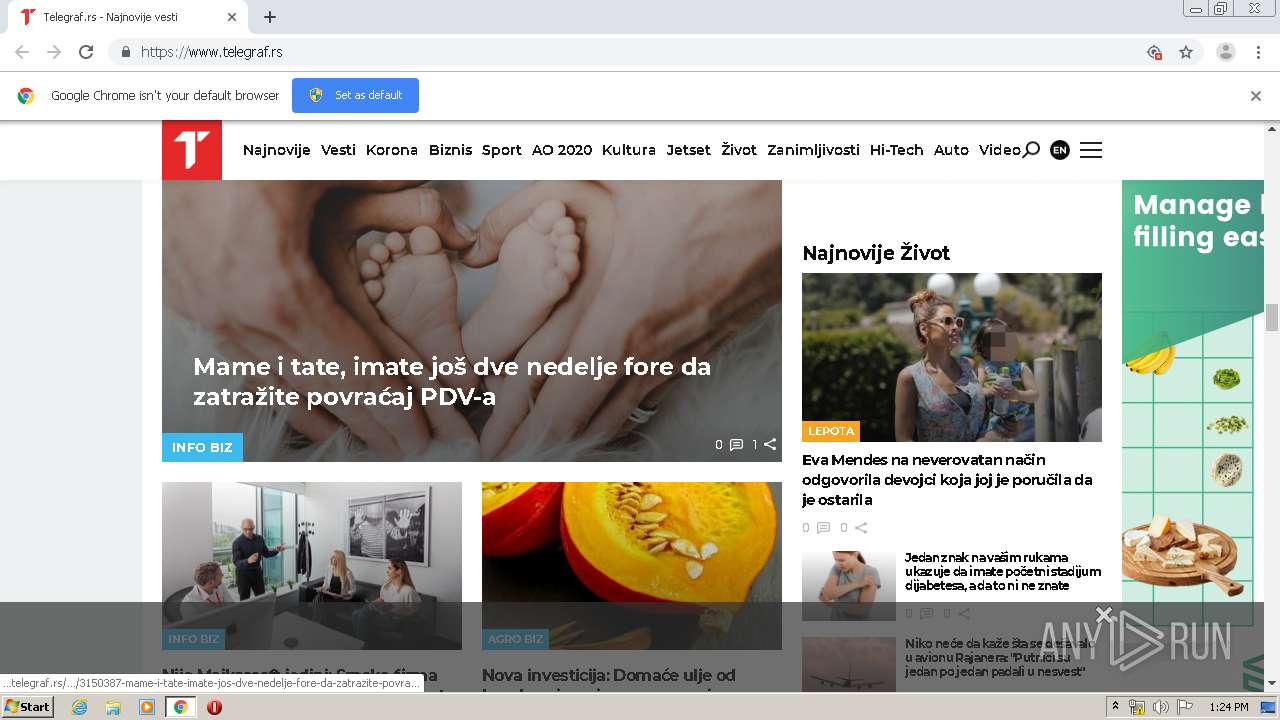Viewport: 1280px width, 720px height.
Task: Set Chrome as default browser
Action: click(355, 96)
